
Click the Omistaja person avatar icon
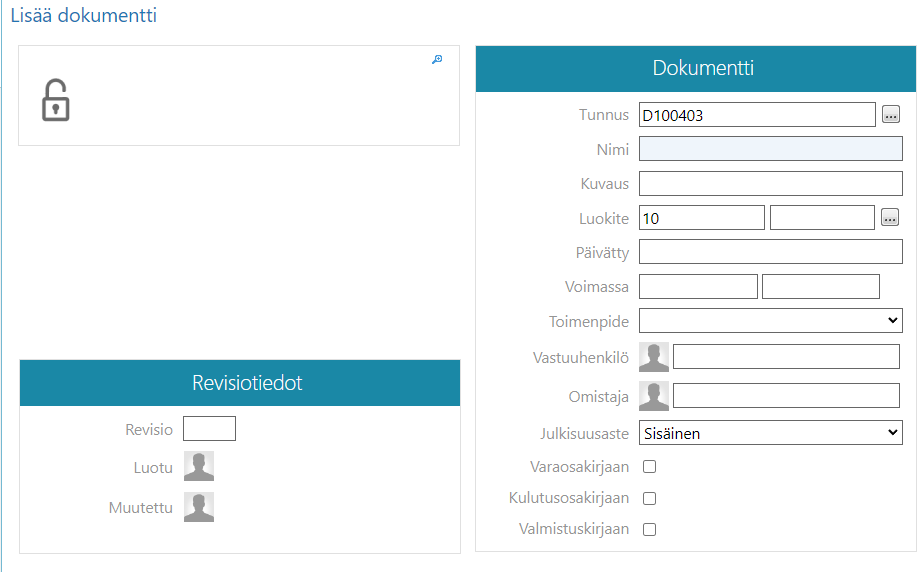[x=654, y=396]
